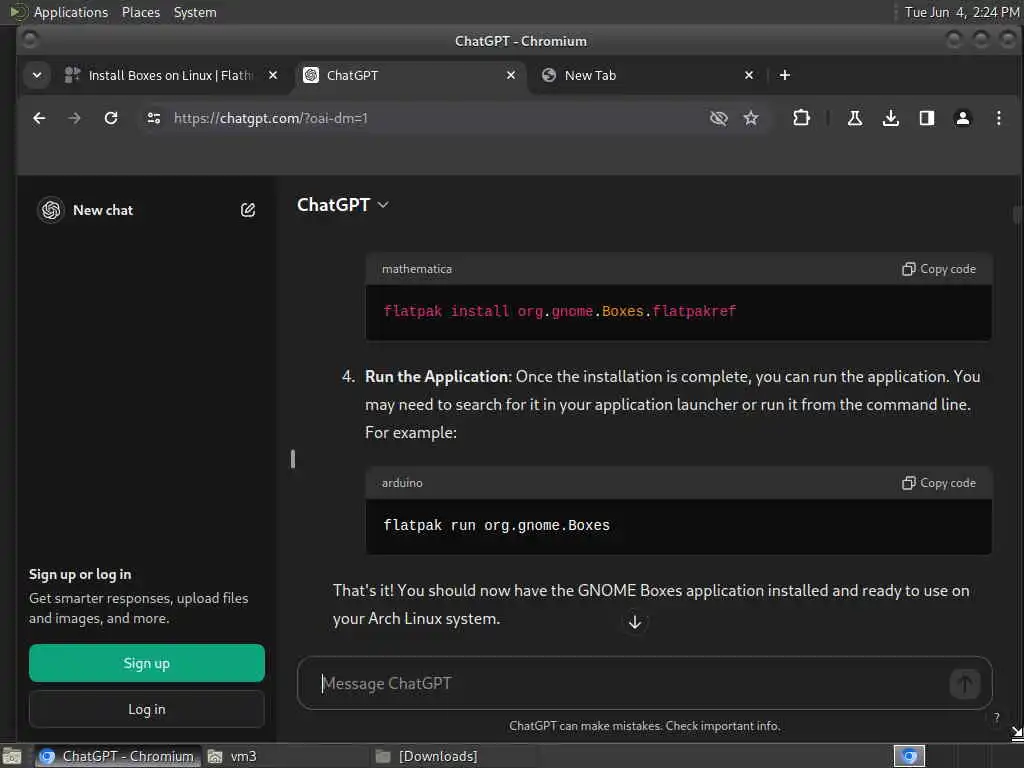
Task: Switch to Install Boxes on Linux tab
Action: (171, 75)
